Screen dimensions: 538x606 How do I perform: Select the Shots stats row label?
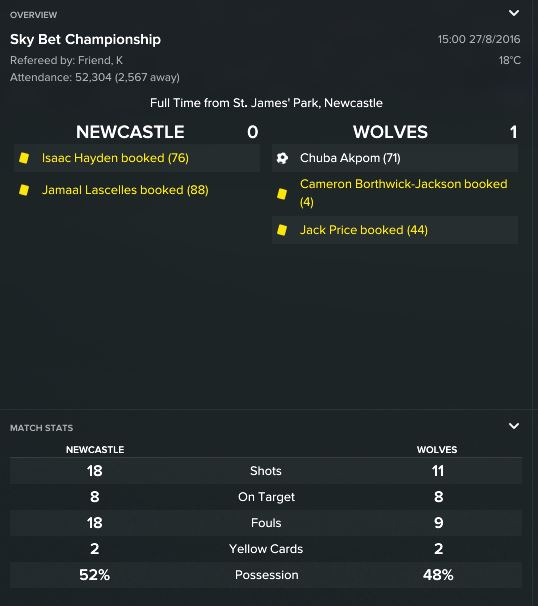pyautogui.click(x=266, y=471)
